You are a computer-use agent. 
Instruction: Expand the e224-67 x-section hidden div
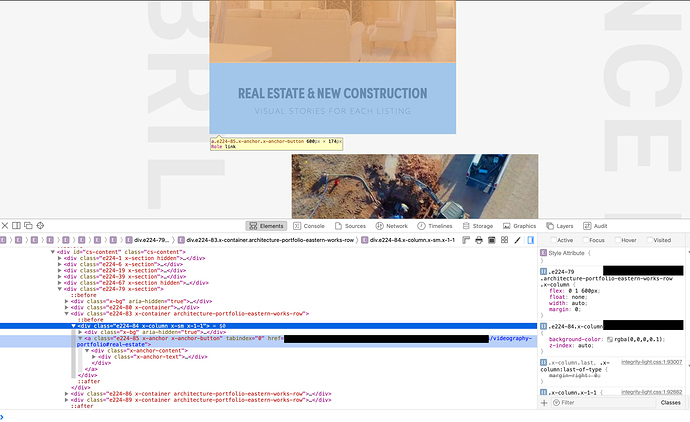coord(60,283)
